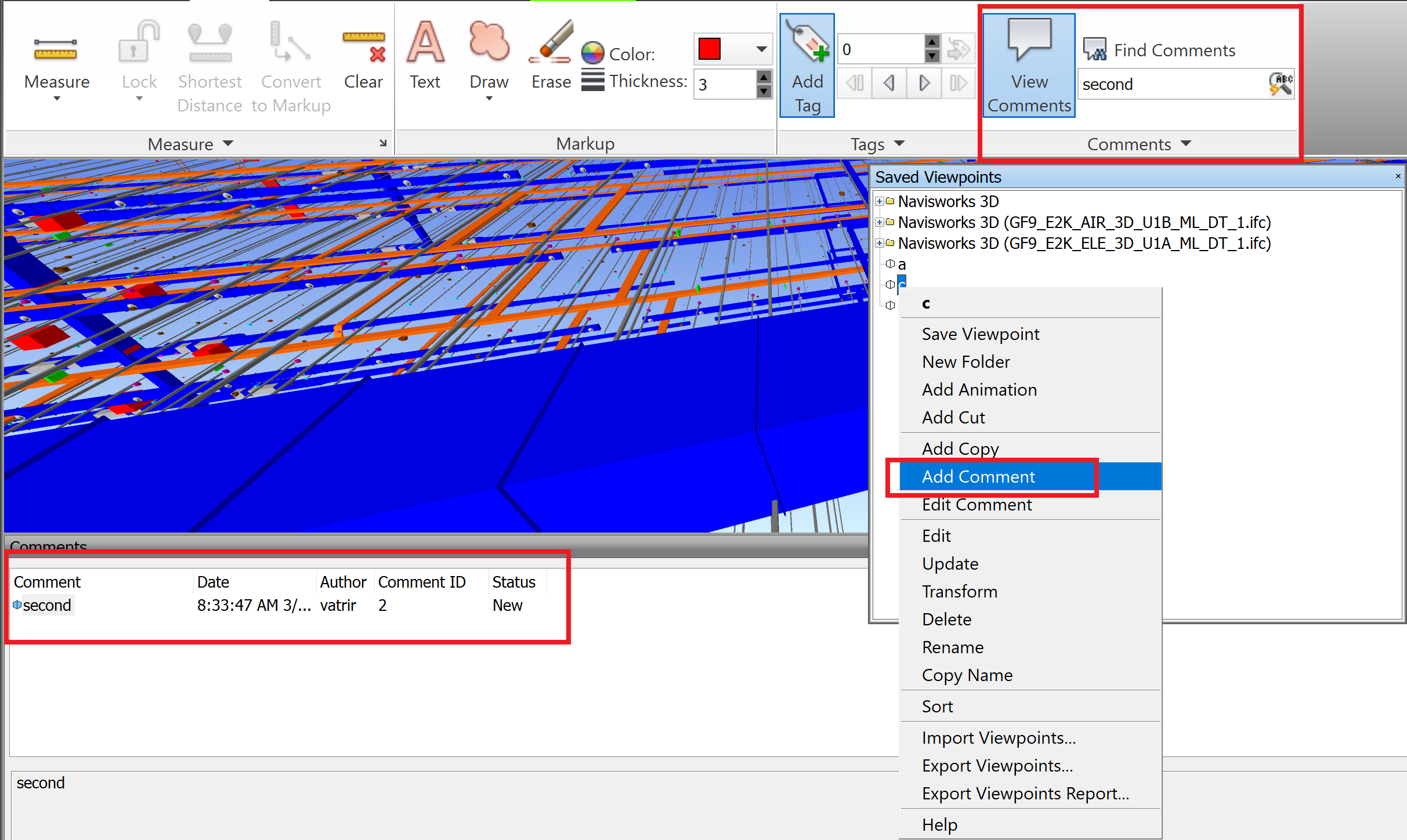Choose Add Comment from context menu

[x=978, y=477]
